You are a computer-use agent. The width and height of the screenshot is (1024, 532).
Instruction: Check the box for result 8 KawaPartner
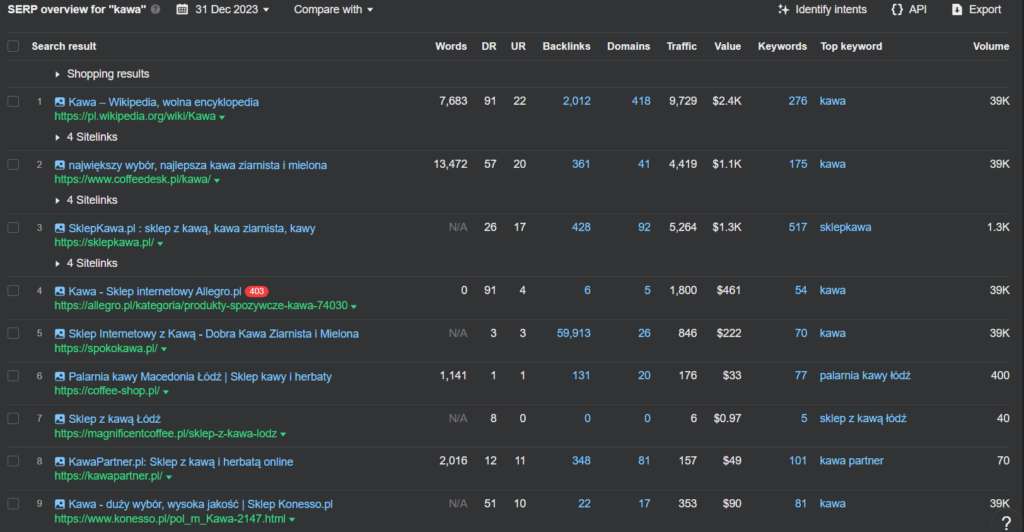coord(13,461)
